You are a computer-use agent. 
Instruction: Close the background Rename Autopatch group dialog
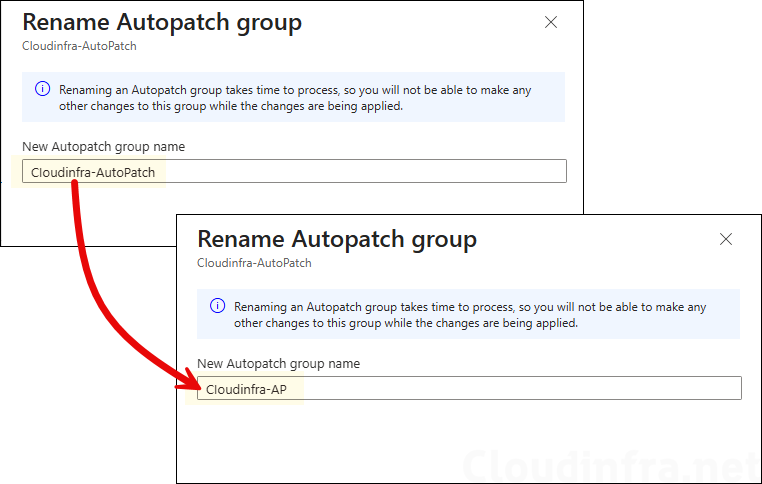click(551, 22)
